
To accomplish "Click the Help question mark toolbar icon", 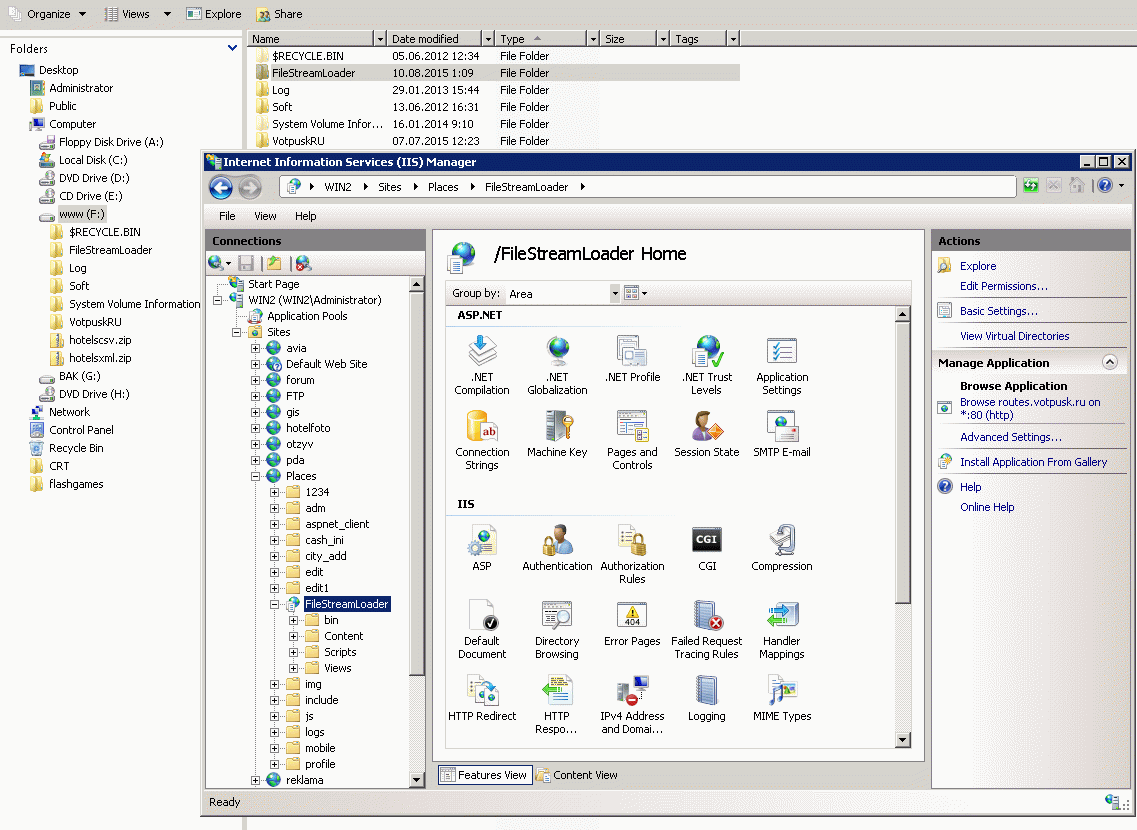I will [x=1104, y=186].
